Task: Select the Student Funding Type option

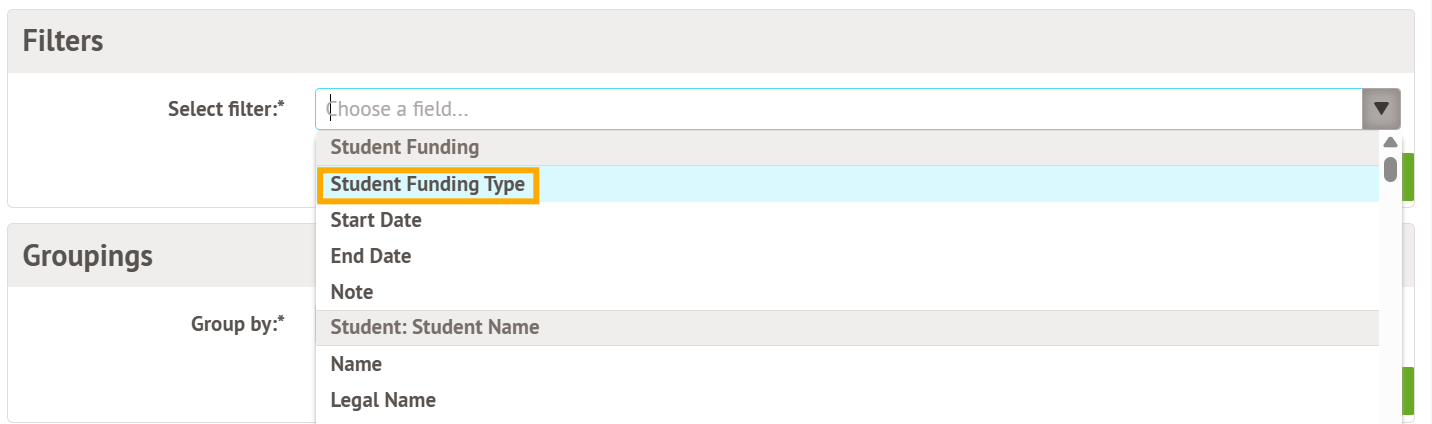Action: 428,185
